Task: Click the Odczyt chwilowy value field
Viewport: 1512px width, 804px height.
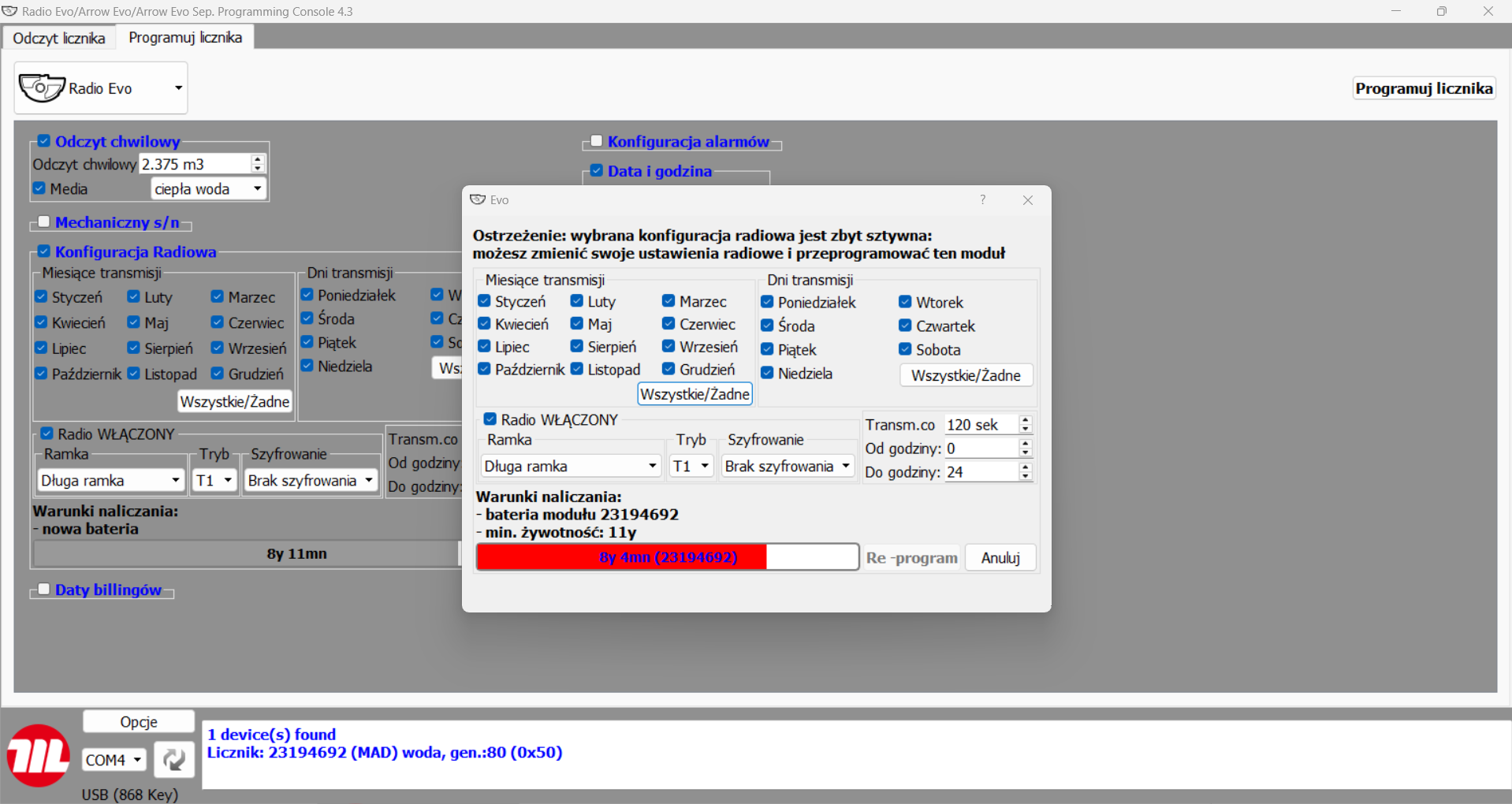Action: [195, 164]
